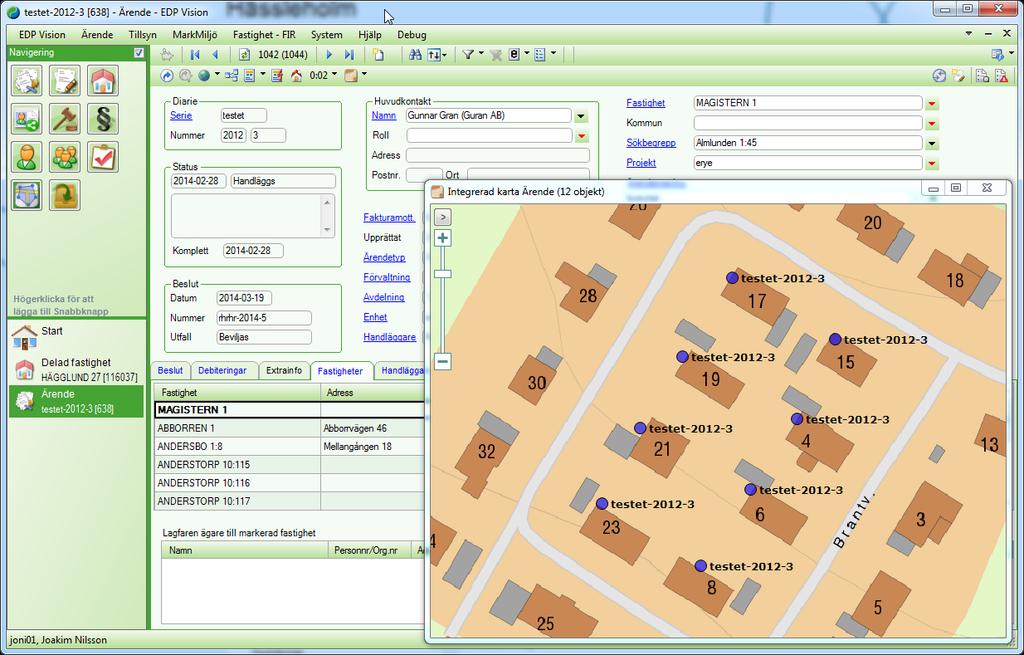Click the Projekt link
Screen dimensions: 1024x655
641,163
